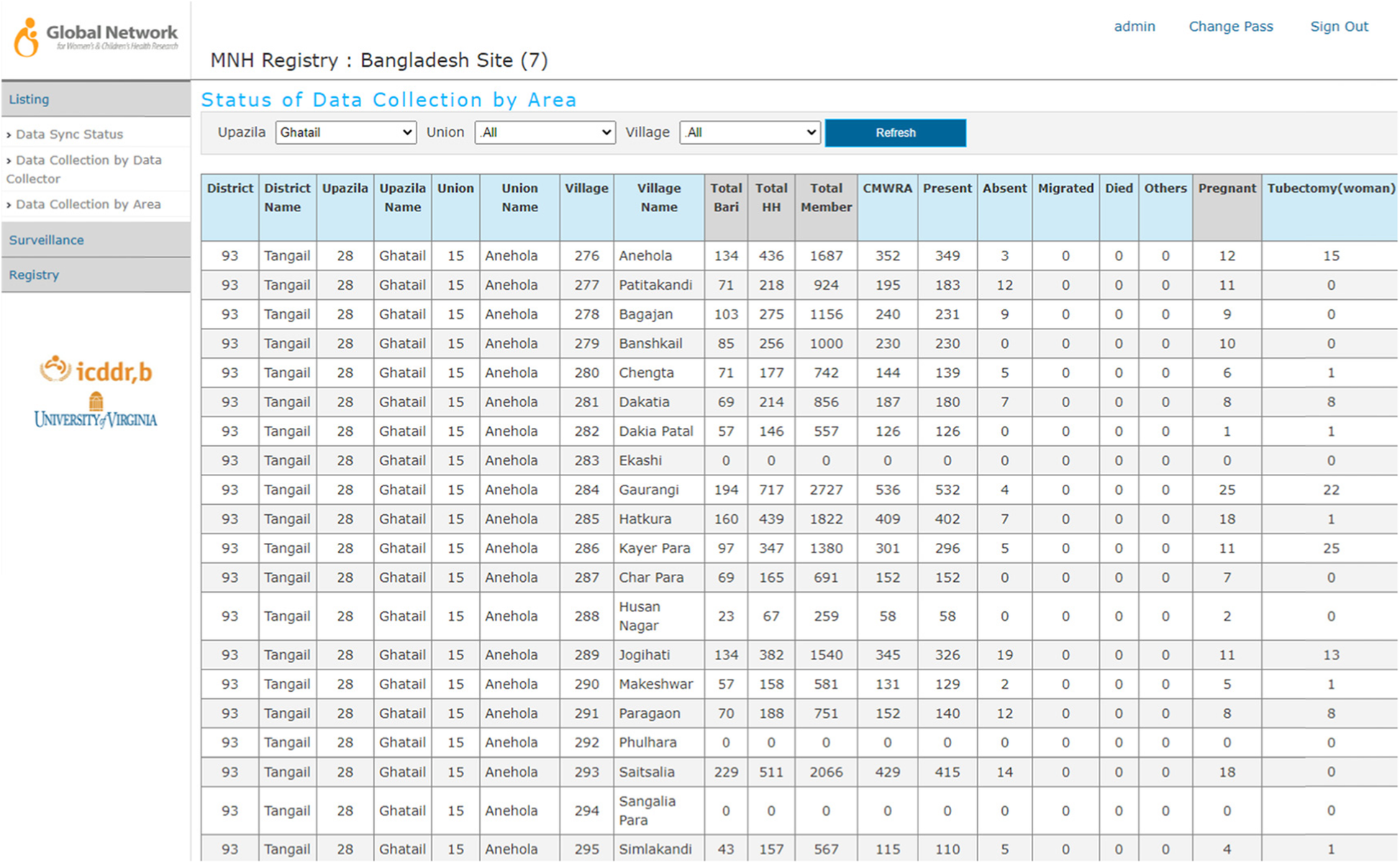
Task: Click the icddr,b logo
Action: point(96,370)
